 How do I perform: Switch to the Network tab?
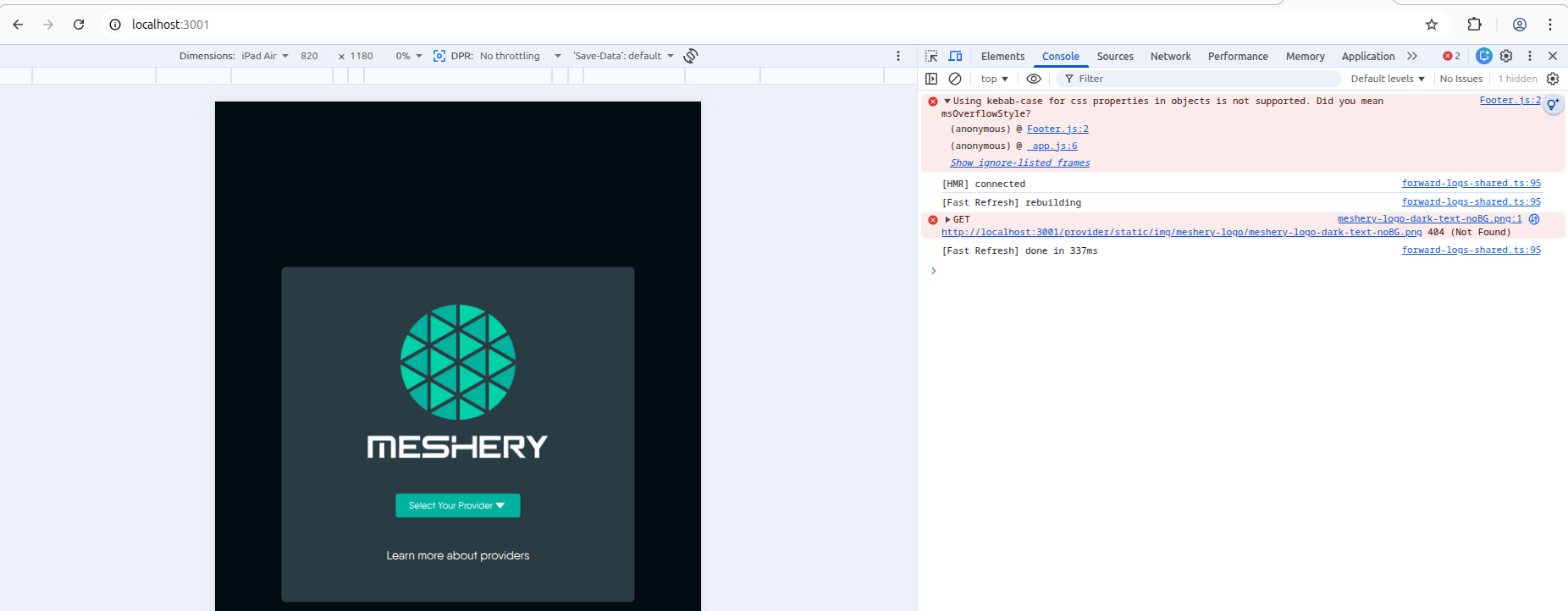pos(1170,56)
